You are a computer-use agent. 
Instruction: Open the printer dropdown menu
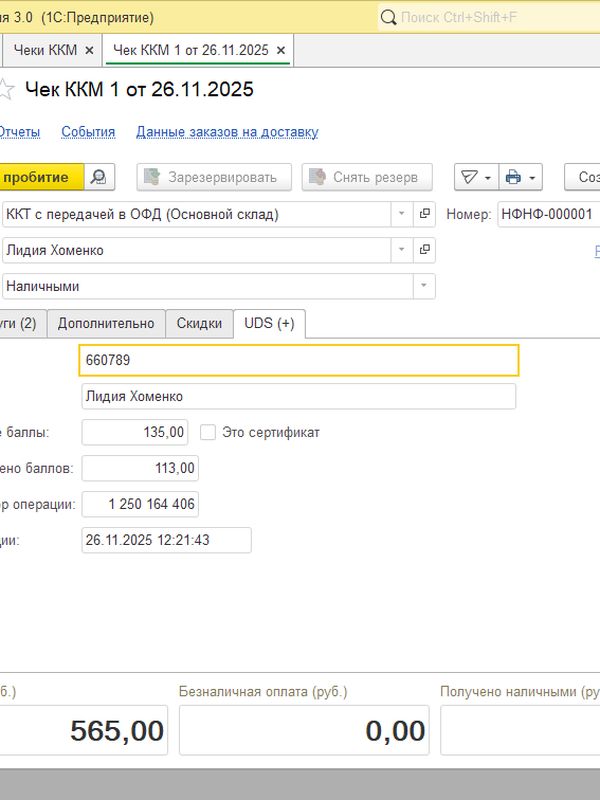520,177
